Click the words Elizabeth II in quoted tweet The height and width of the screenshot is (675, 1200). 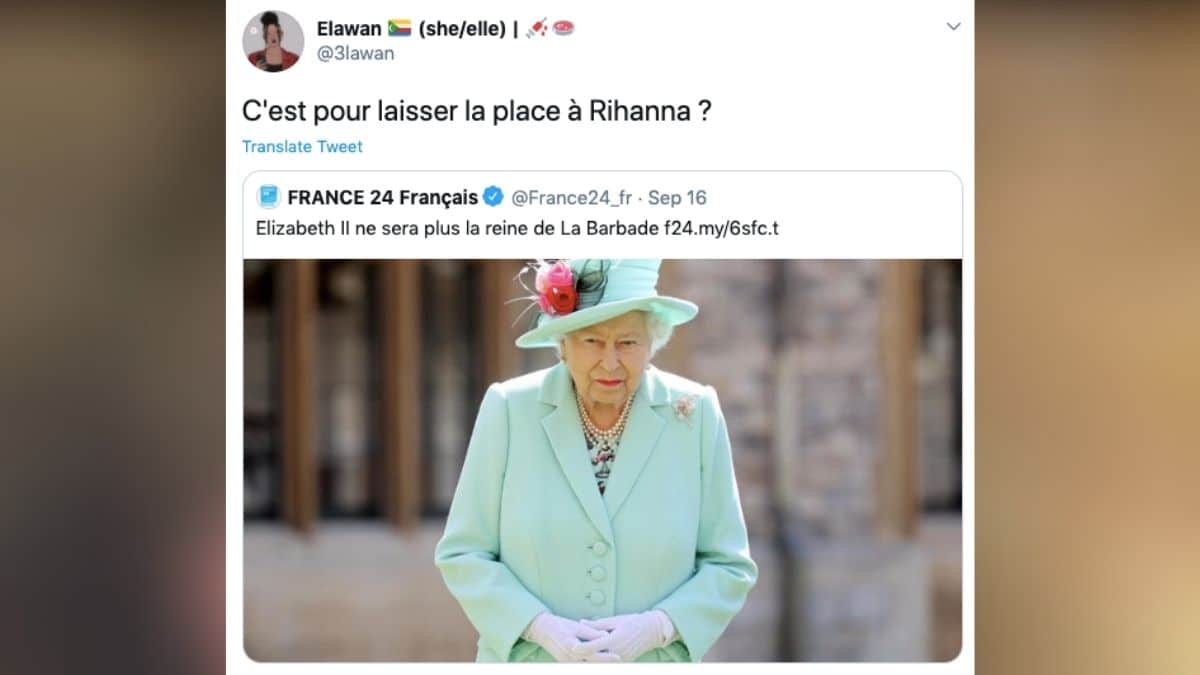pyautogui.click(x=296, y=227)
